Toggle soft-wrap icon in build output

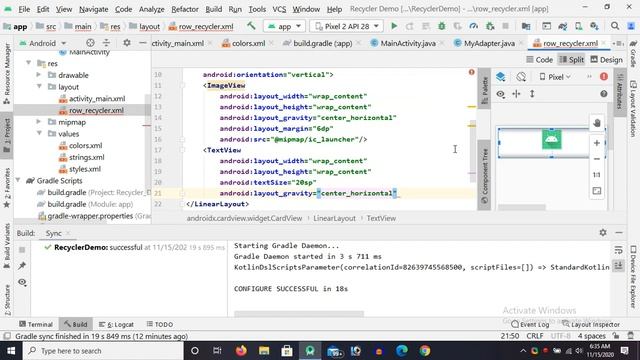point(618,250)
